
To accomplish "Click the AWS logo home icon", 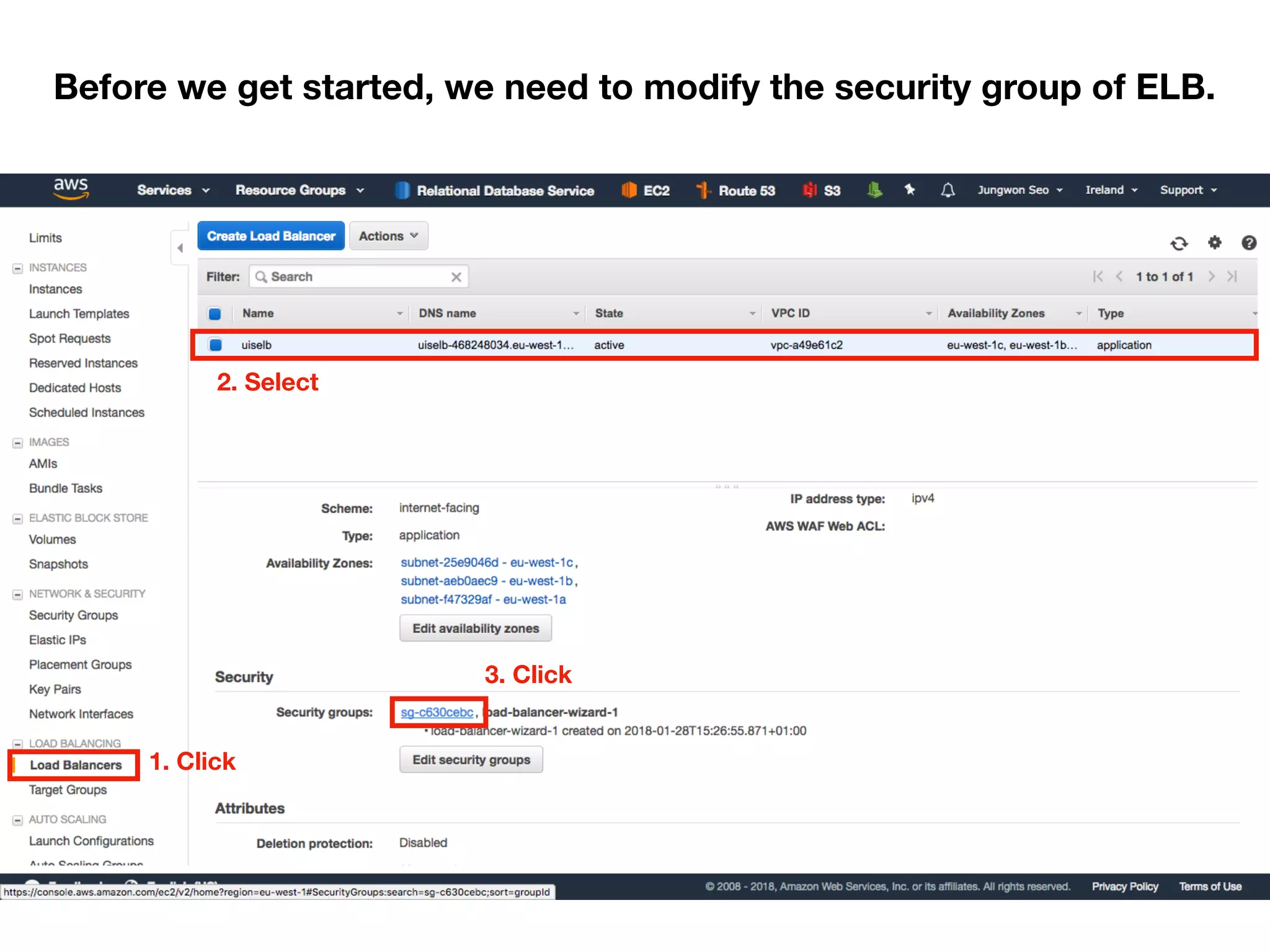I will pyautogui.click(x=71, y=189).
